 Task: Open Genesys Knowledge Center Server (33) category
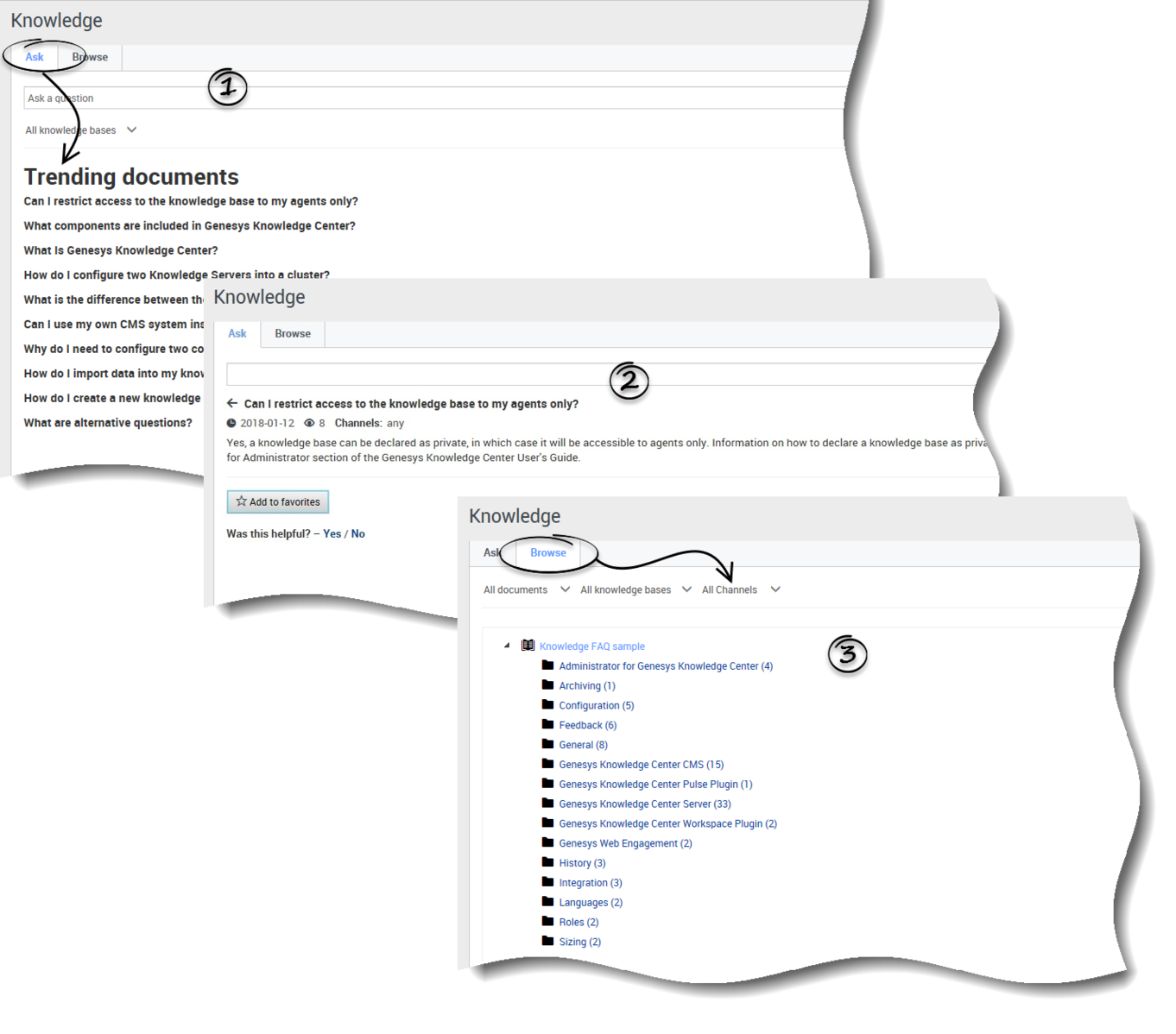click(x=645, y=804)
